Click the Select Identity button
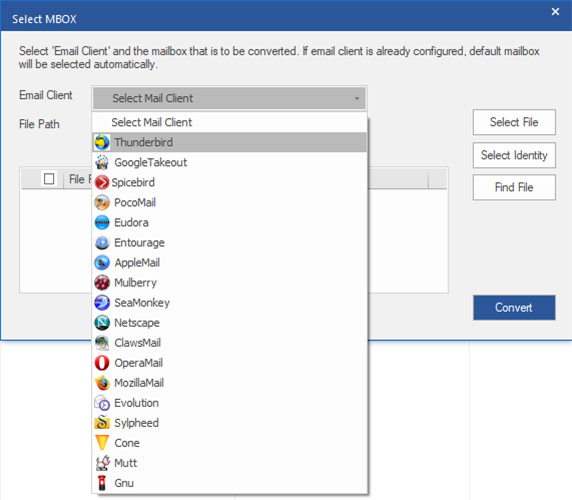The height and width of the screenshot is (500, 572). point(514,155)
